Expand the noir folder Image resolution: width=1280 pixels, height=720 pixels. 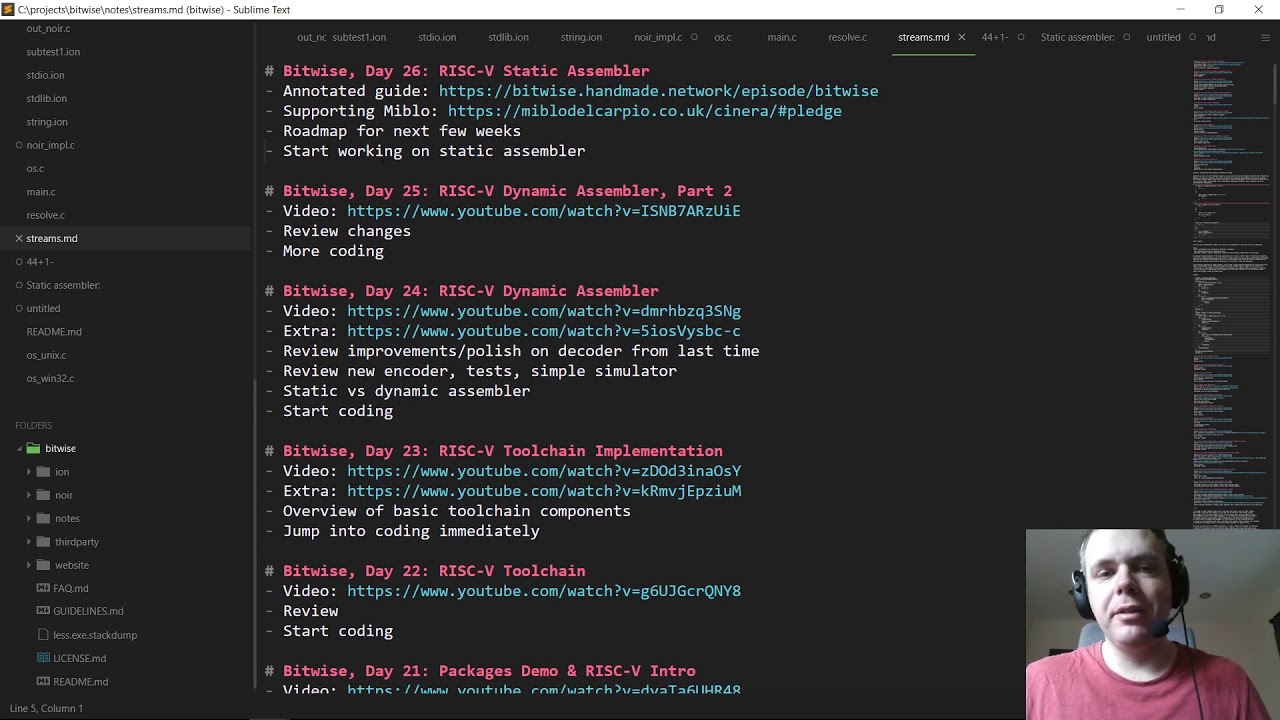29,495
